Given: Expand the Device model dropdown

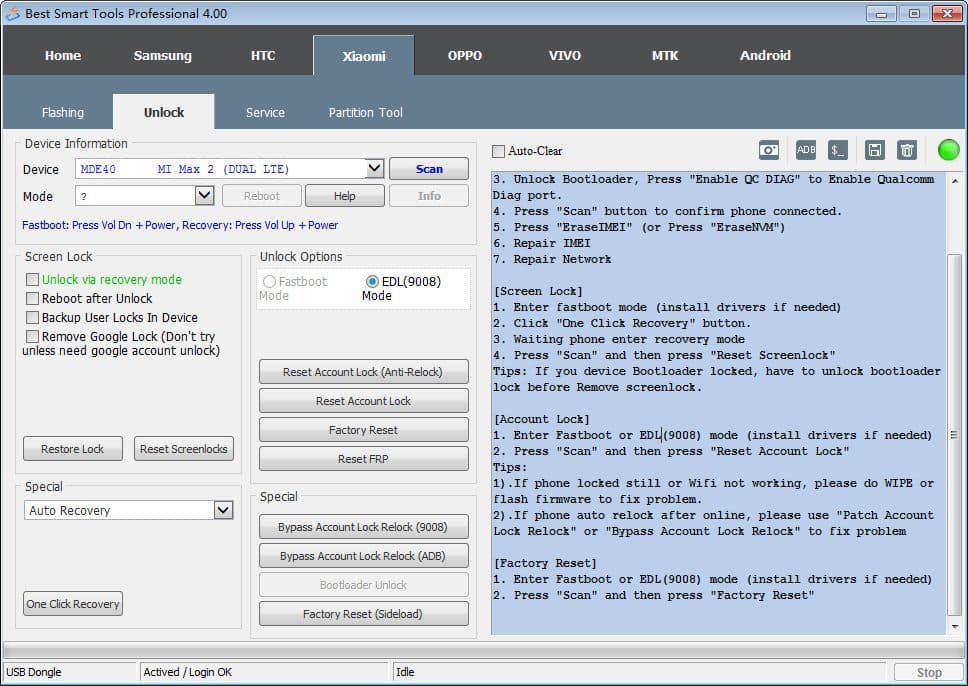Looking at the screenshot, I should coord(374,169).
